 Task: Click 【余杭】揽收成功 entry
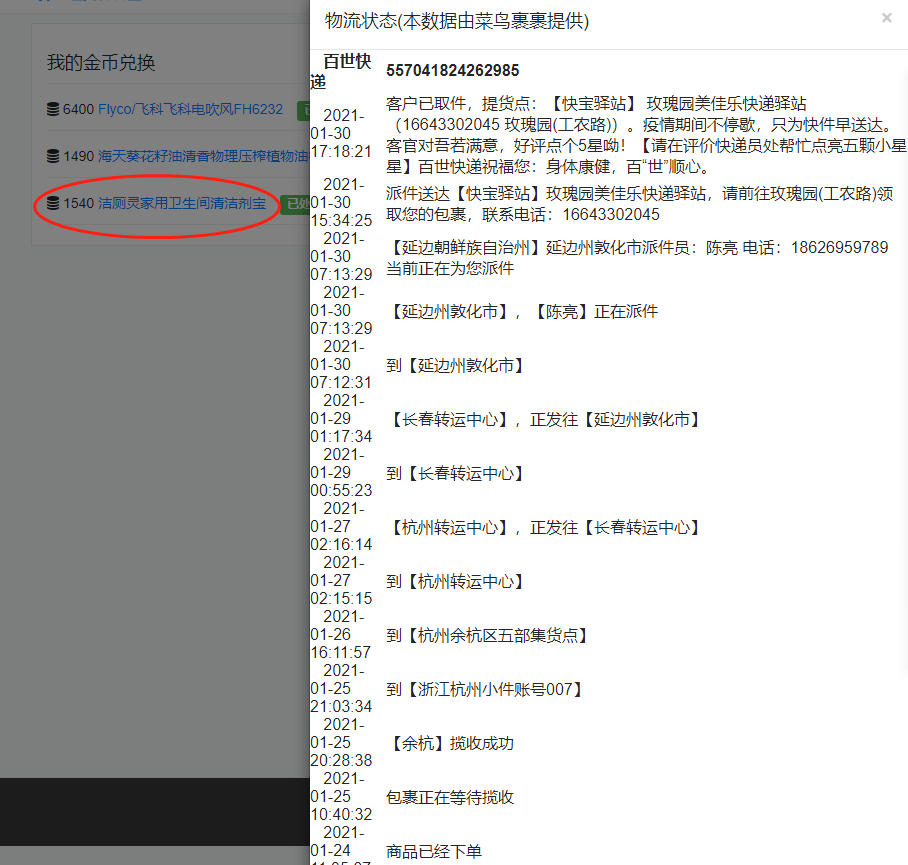coord(450,743)
